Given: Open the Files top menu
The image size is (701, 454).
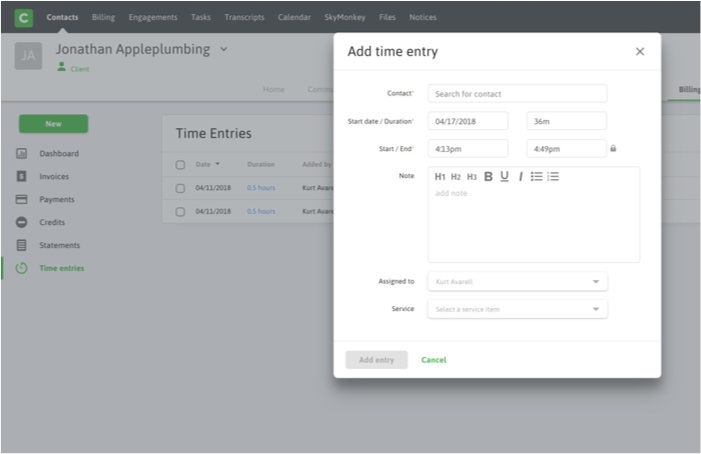Looking at the screenshot, I should coord(387,17).
